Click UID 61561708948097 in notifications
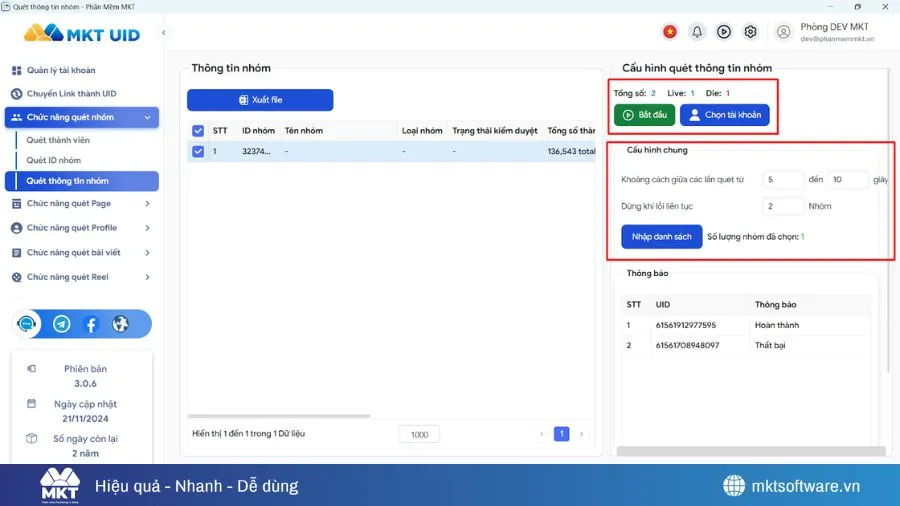Viewport: 900px width, 506px height. [x=687, y=345]
